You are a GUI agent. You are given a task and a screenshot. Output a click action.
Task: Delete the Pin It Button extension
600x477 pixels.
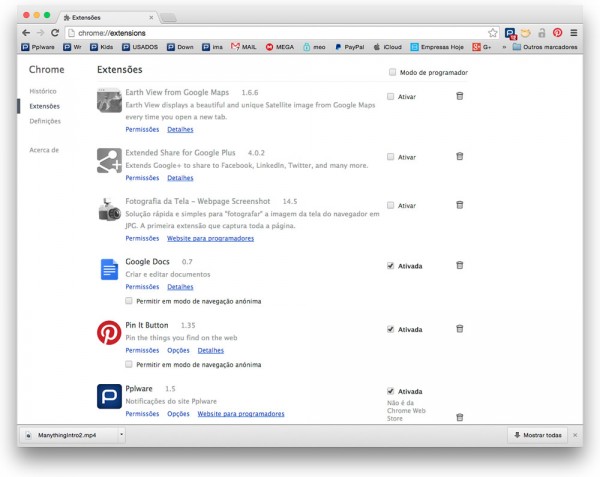[460, 329]
